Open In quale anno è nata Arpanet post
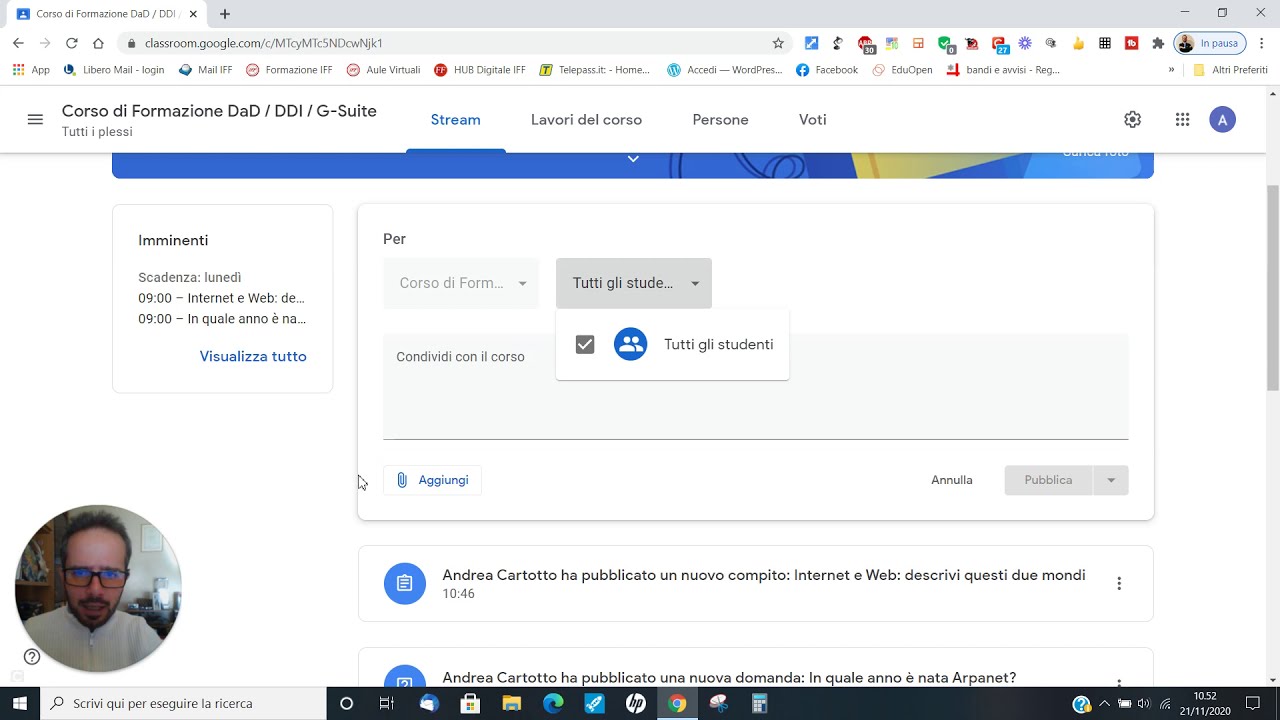This screenshot has width=1280, height=720. [756, 668]
